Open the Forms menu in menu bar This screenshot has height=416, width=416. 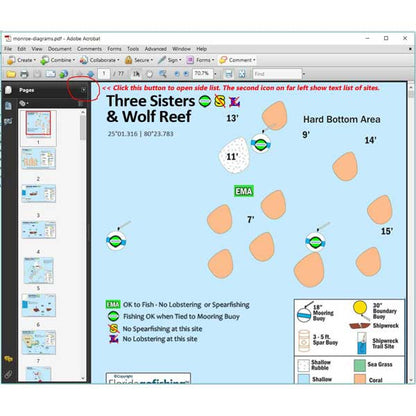click(114, 49)
